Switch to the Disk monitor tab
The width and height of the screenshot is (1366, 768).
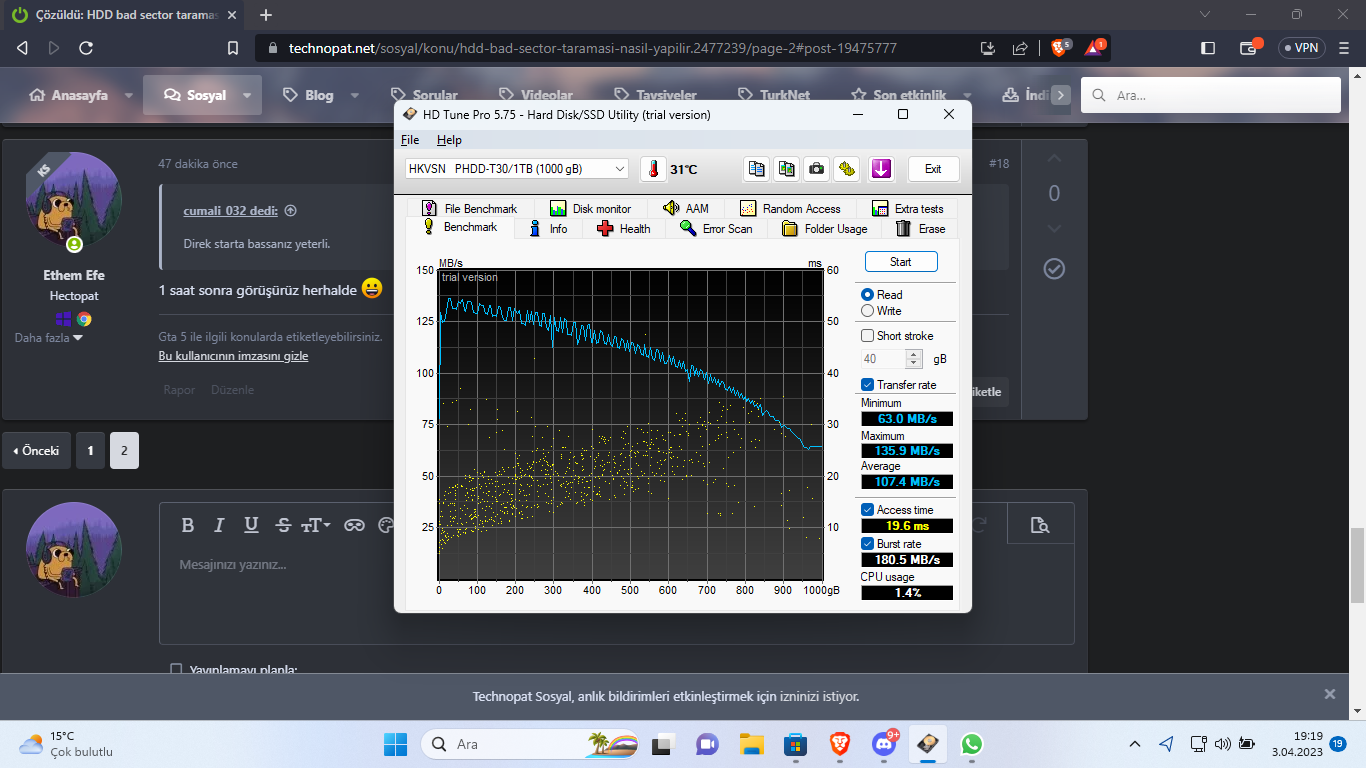[x=590, y=208]
